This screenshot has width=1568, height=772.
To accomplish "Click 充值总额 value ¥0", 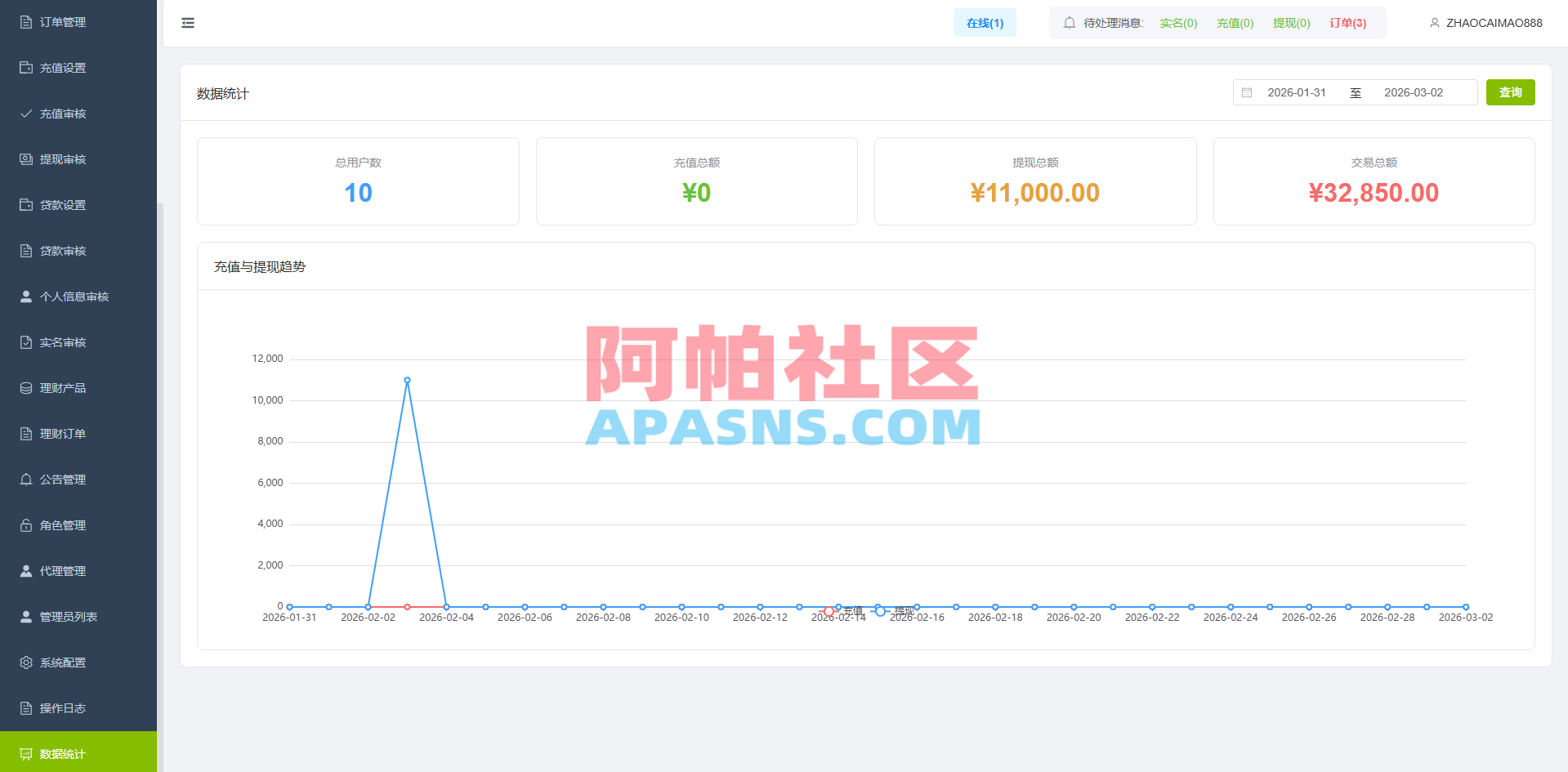I will tap(696, 193).
